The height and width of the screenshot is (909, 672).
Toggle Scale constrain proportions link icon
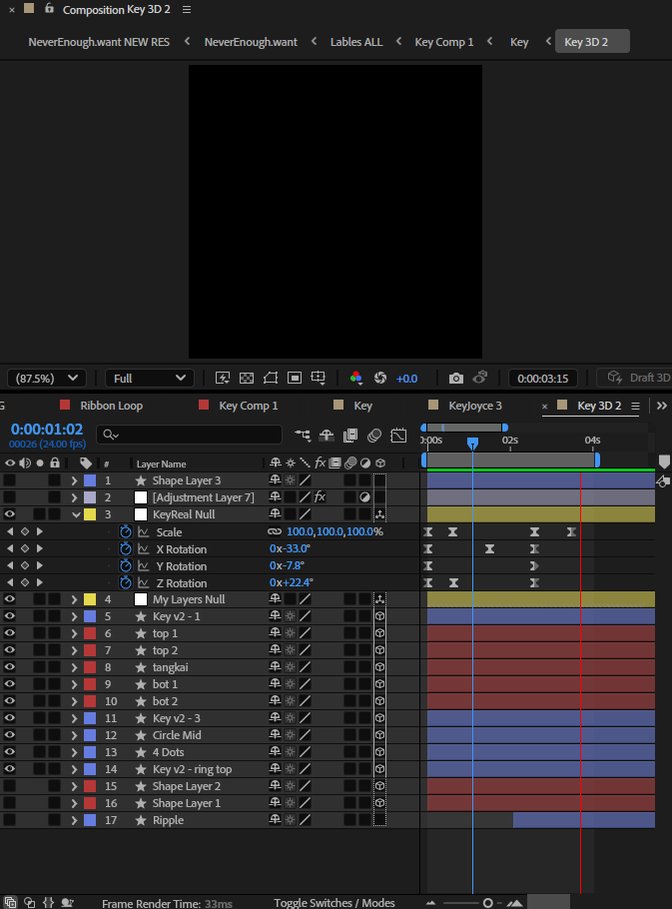coord(274,532)
